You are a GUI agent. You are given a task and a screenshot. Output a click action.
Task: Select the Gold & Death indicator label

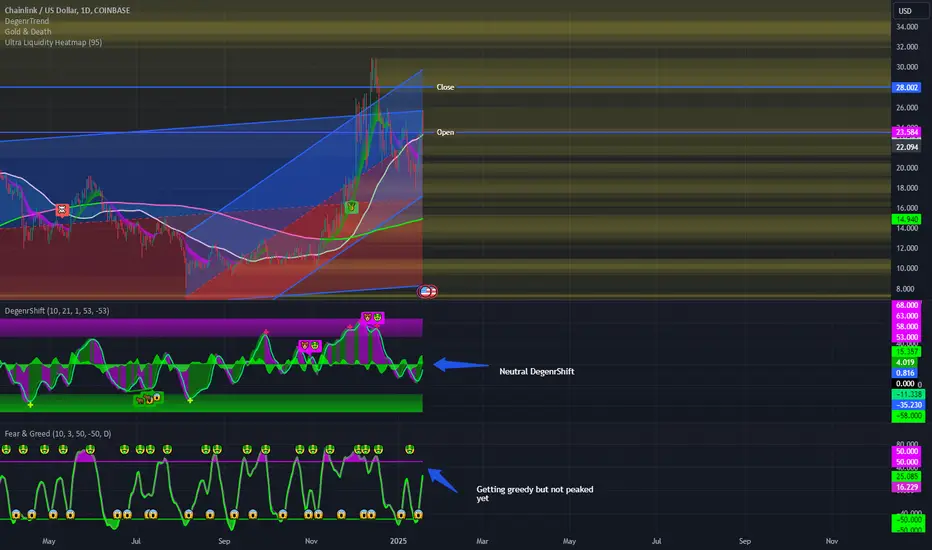(x=28, y=32)
